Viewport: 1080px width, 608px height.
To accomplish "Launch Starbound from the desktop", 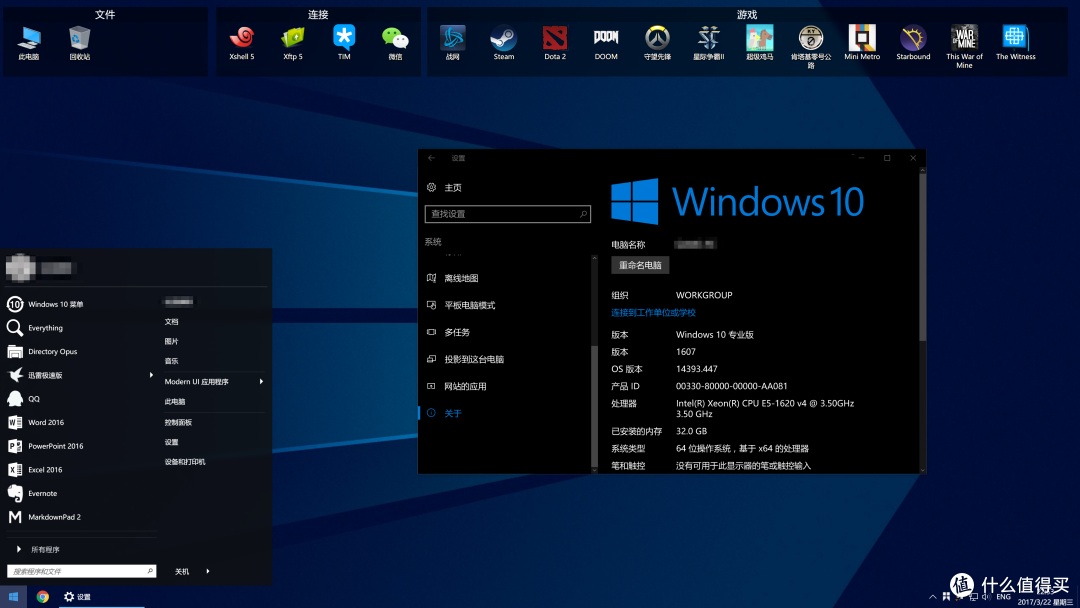I will (913, 43).
